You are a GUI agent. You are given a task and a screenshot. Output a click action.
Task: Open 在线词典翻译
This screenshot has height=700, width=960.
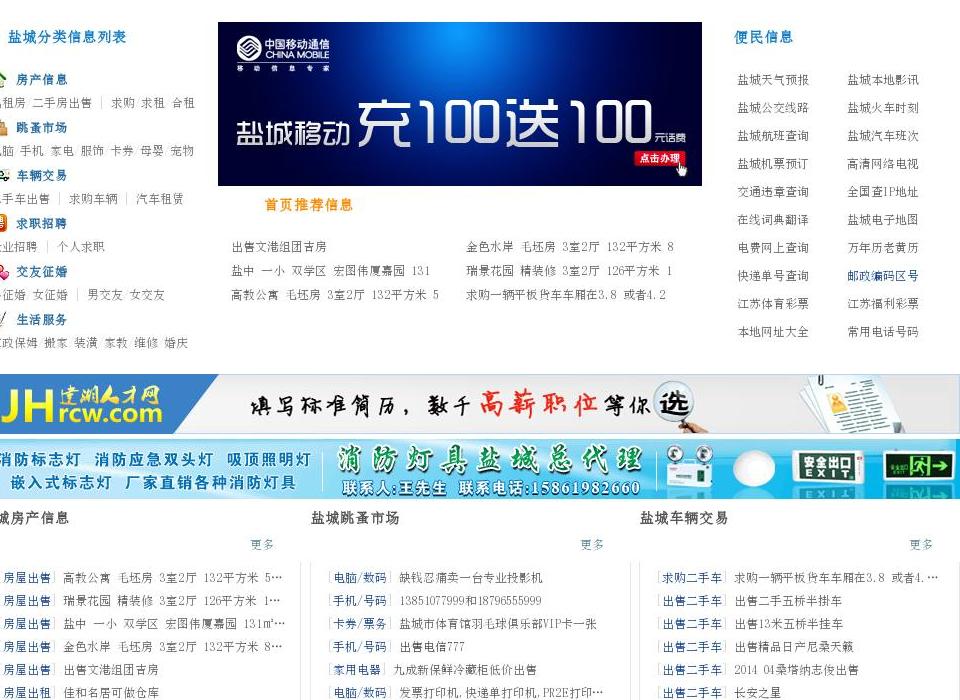(773, 220)
